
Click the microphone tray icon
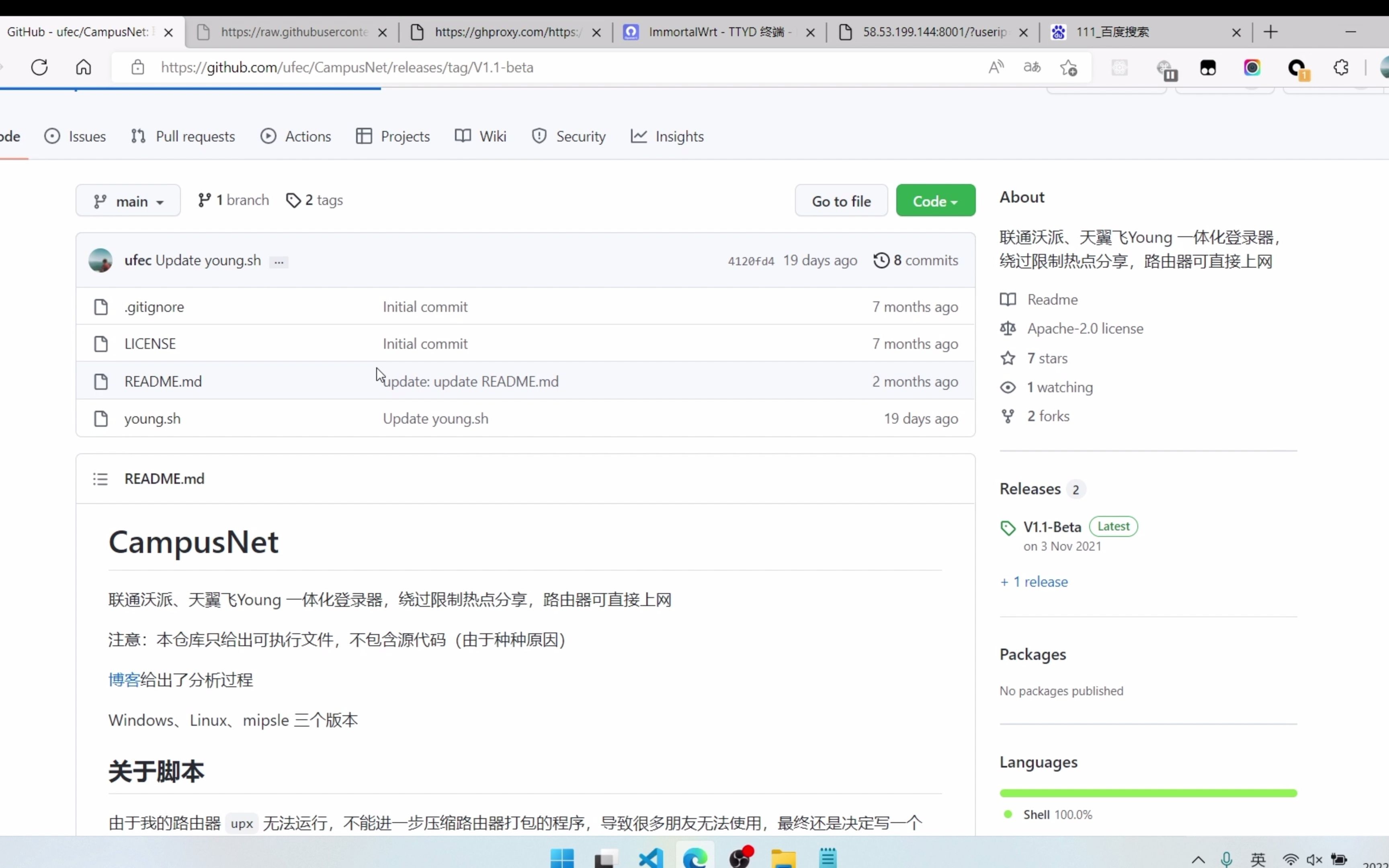1227,860
